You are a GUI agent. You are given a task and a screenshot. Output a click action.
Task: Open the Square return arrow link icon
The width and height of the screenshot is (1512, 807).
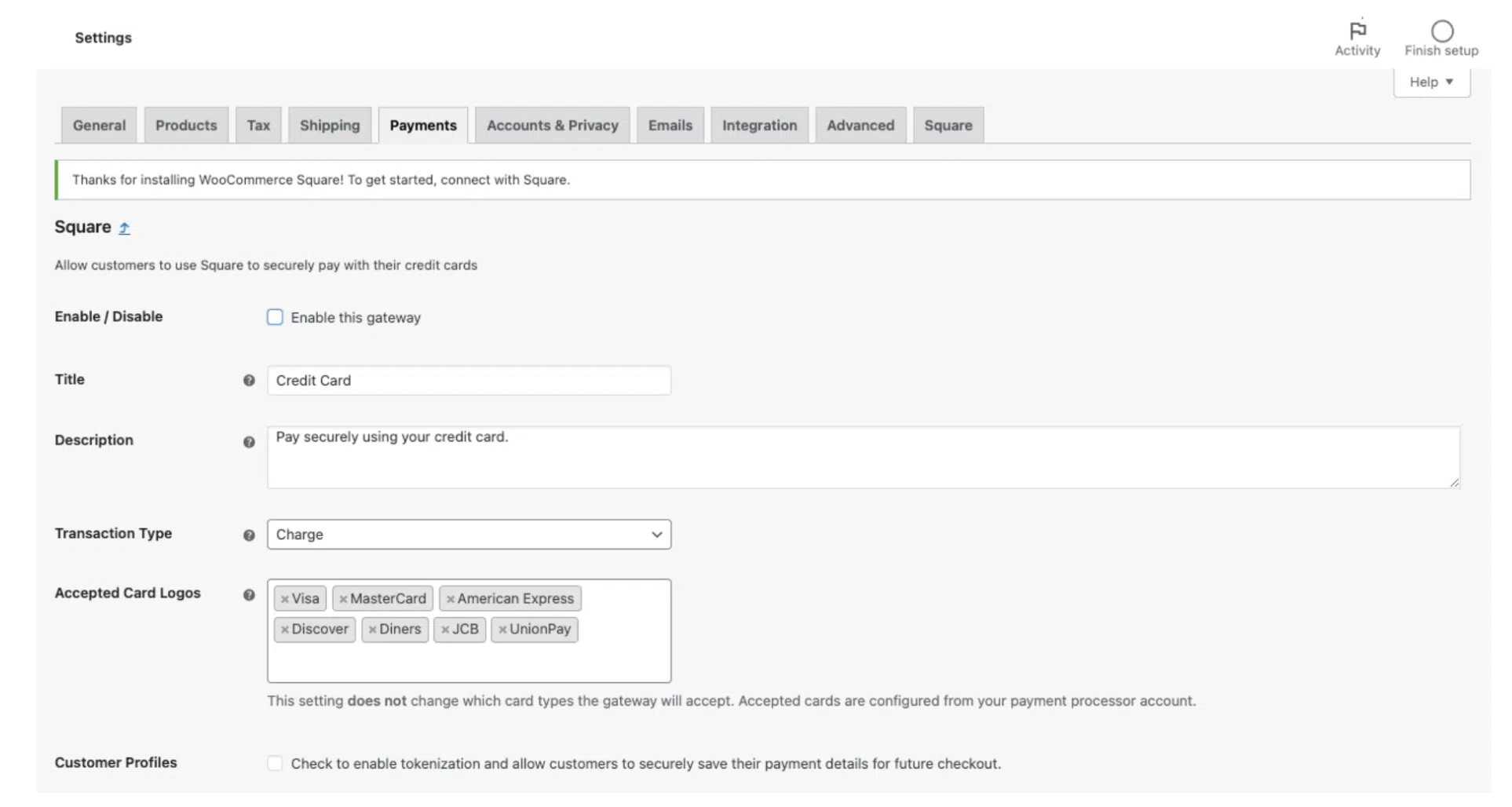pyautogui.click(x=125, y=229)
